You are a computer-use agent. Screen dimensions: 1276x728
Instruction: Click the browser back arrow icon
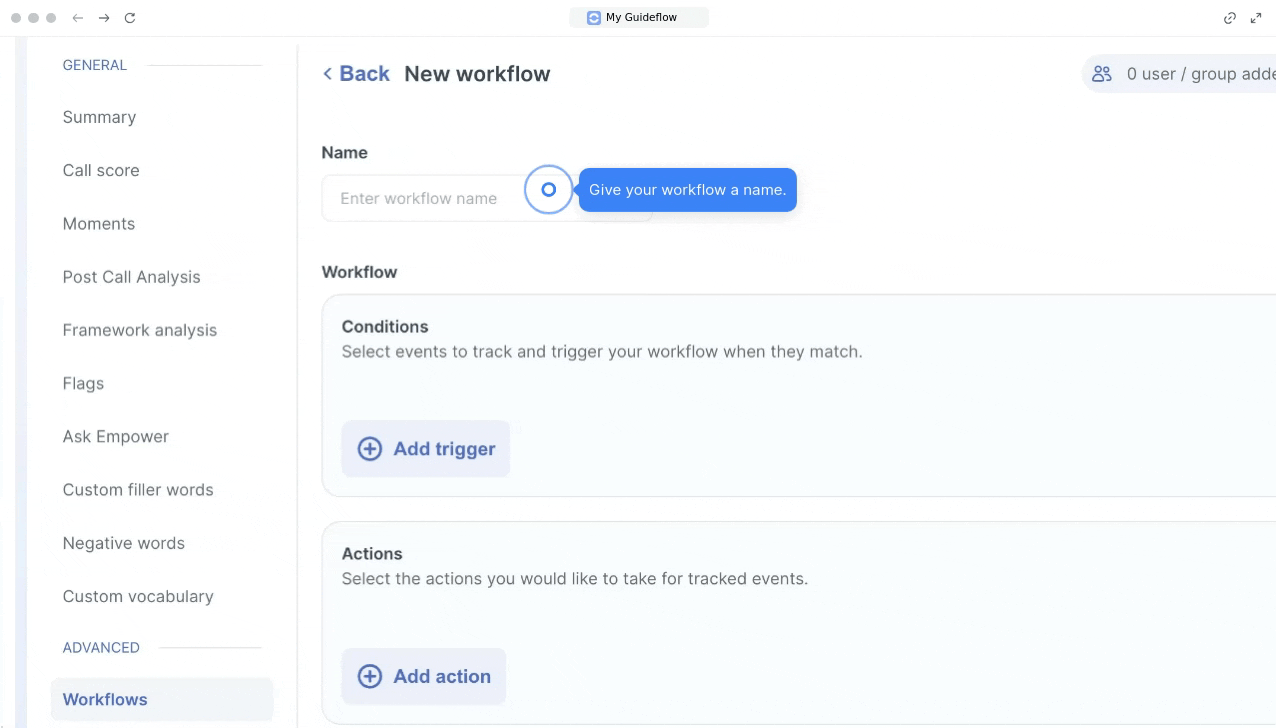[78, 18]
